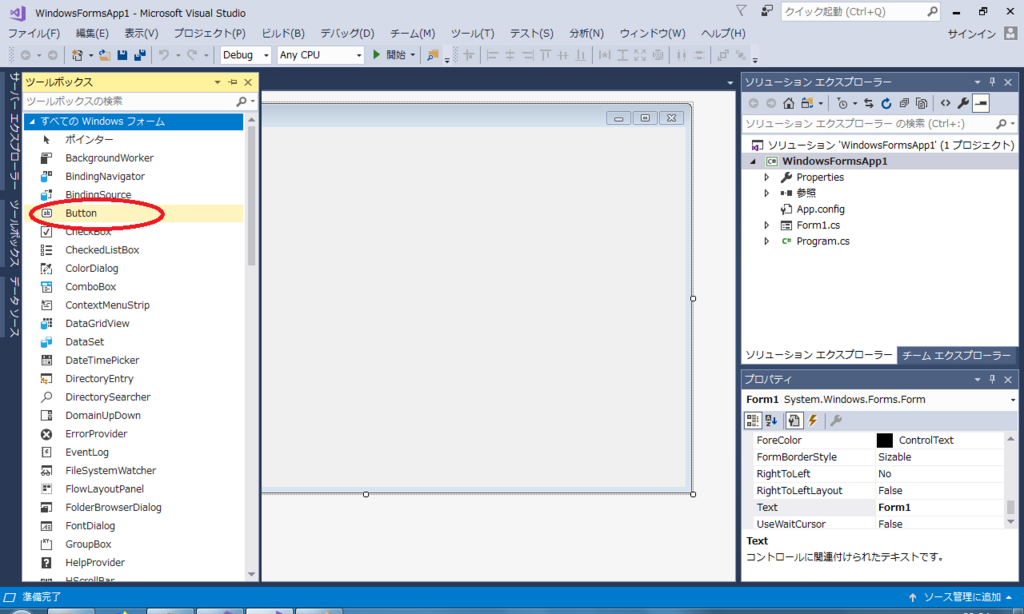The height and width of the screenshot is (614, 1024).
Task: Click the pushpin on Properties panel header
Action: pyautogui.click(x=993, y=380)
